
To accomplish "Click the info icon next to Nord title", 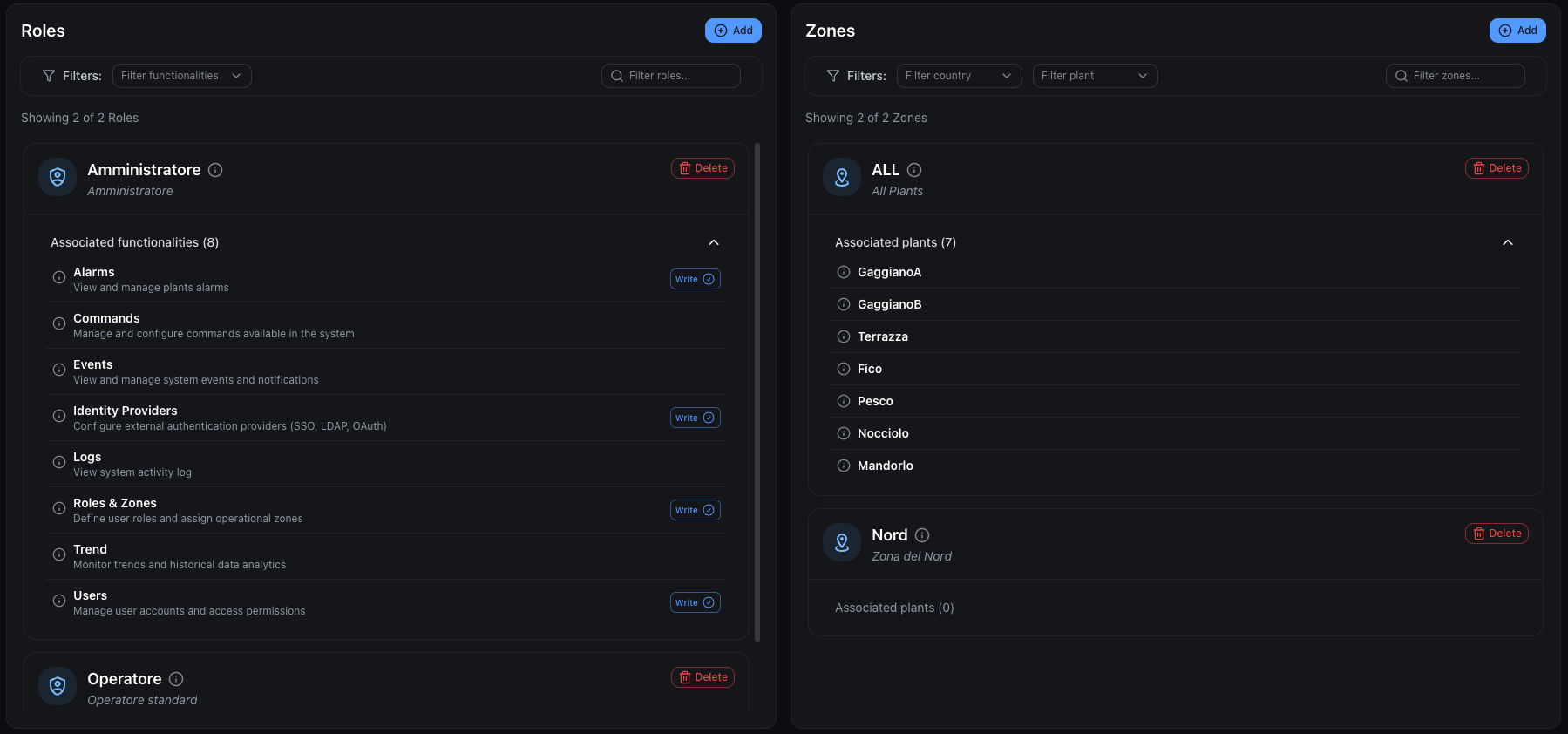I will [x=922, y=535].
